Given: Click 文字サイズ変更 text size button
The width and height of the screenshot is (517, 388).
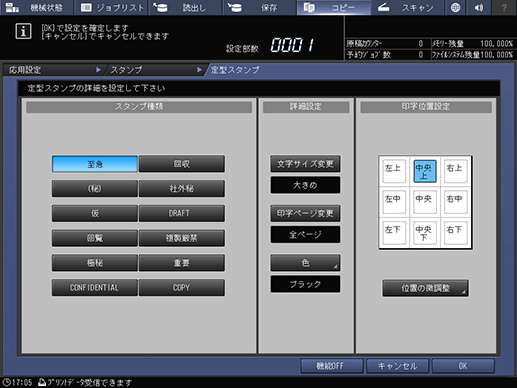Looking at the screenshot, I should coord(305,164).
